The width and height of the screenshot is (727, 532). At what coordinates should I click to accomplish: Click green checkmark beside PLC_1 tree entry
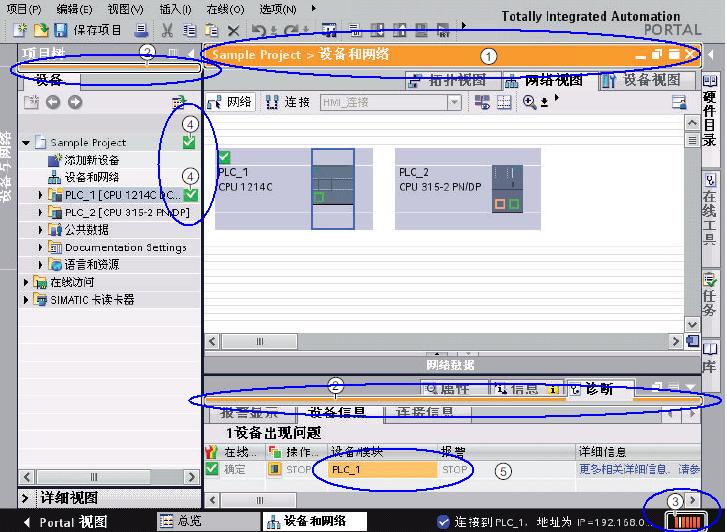click(191, 195)
